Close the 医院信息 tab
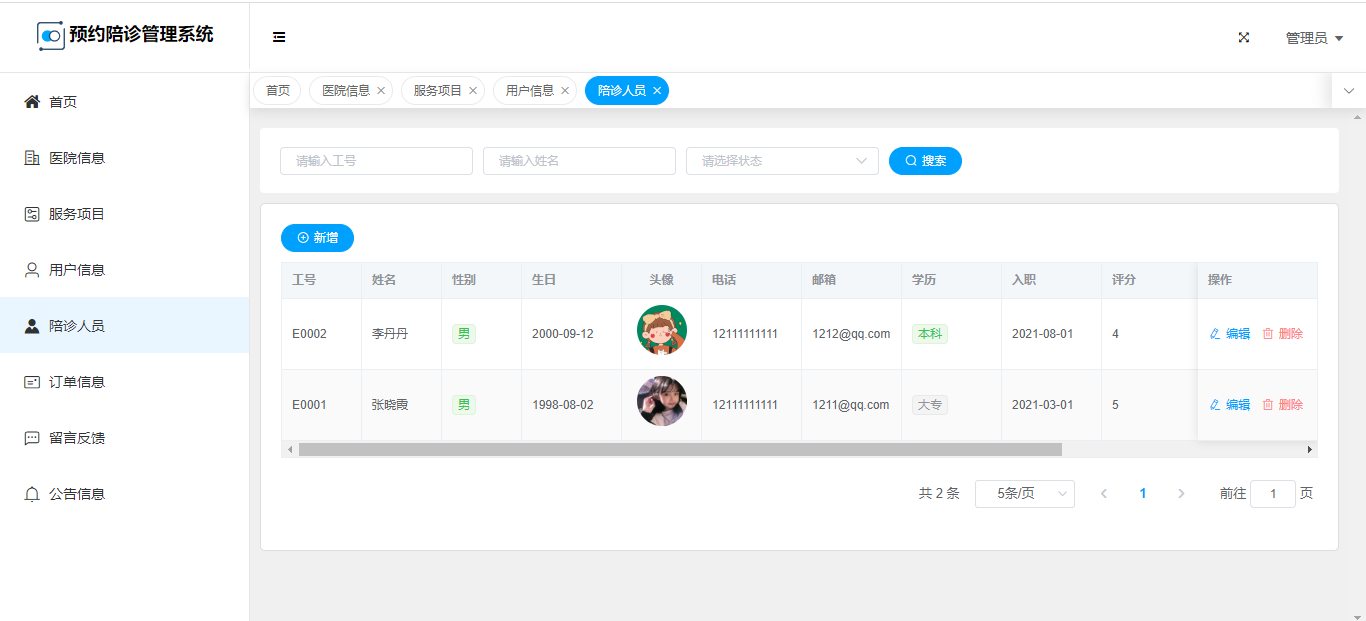Screen dimensions: 1366x621 point(381,91)
